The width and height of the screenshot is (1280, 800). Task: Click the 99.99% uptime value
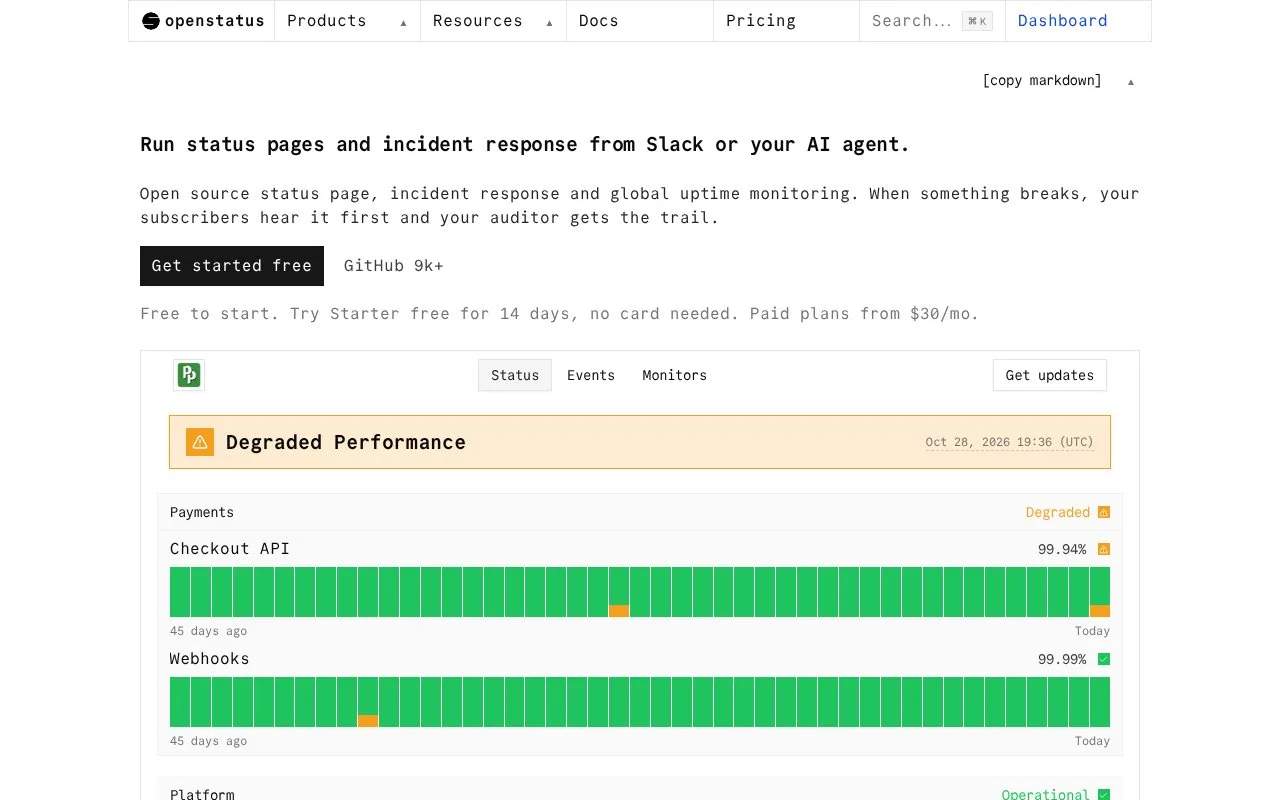[1062, 659]
